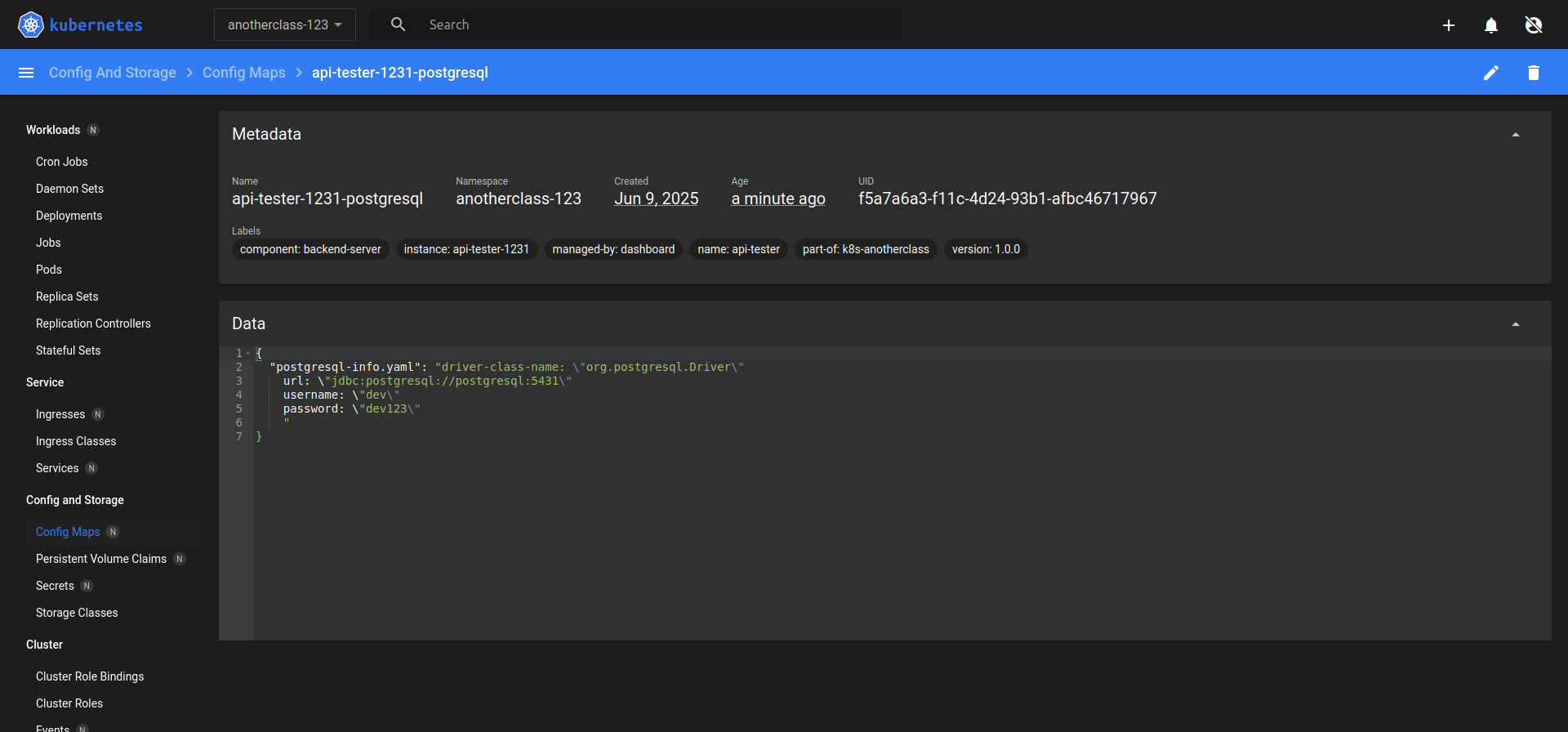Open Config and Storage sidebar section
The height and width of the screenshot is (732, 1568).
pyautogui.click(x=75, y=500)
